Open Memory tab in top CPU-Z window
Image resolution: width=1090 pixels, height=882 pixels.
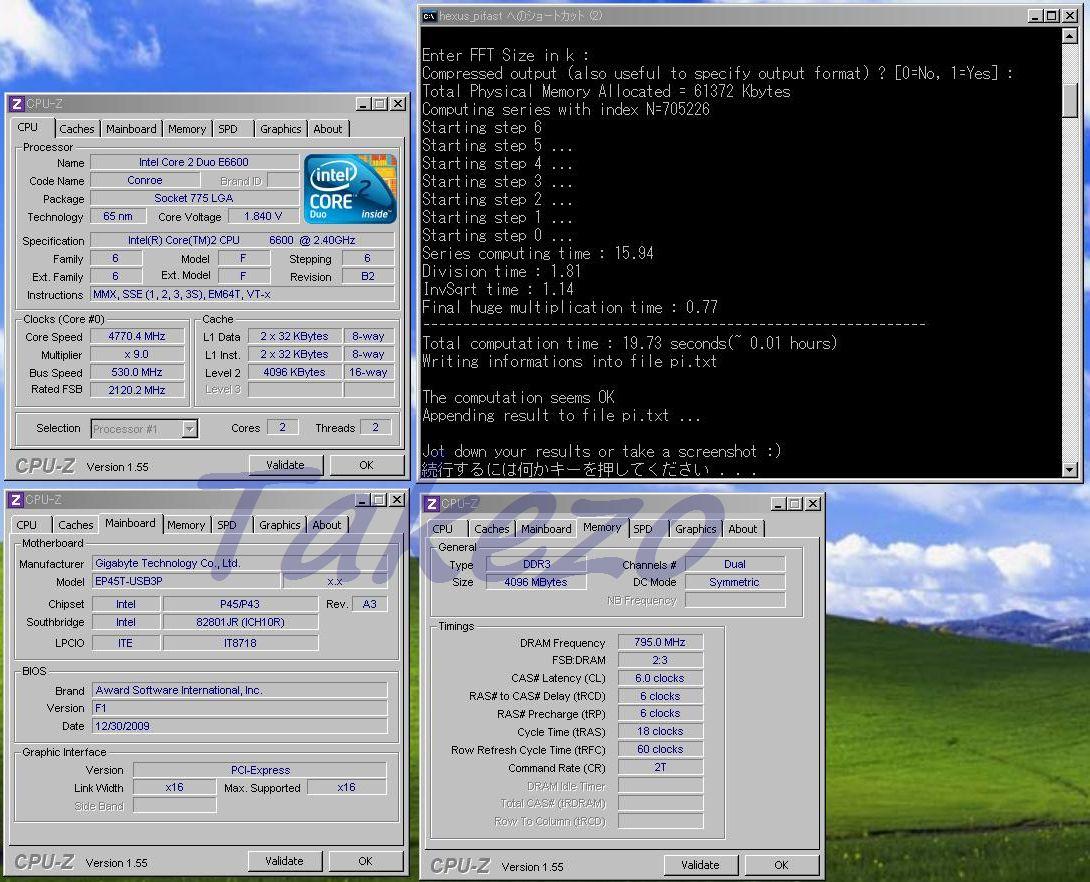187,129
